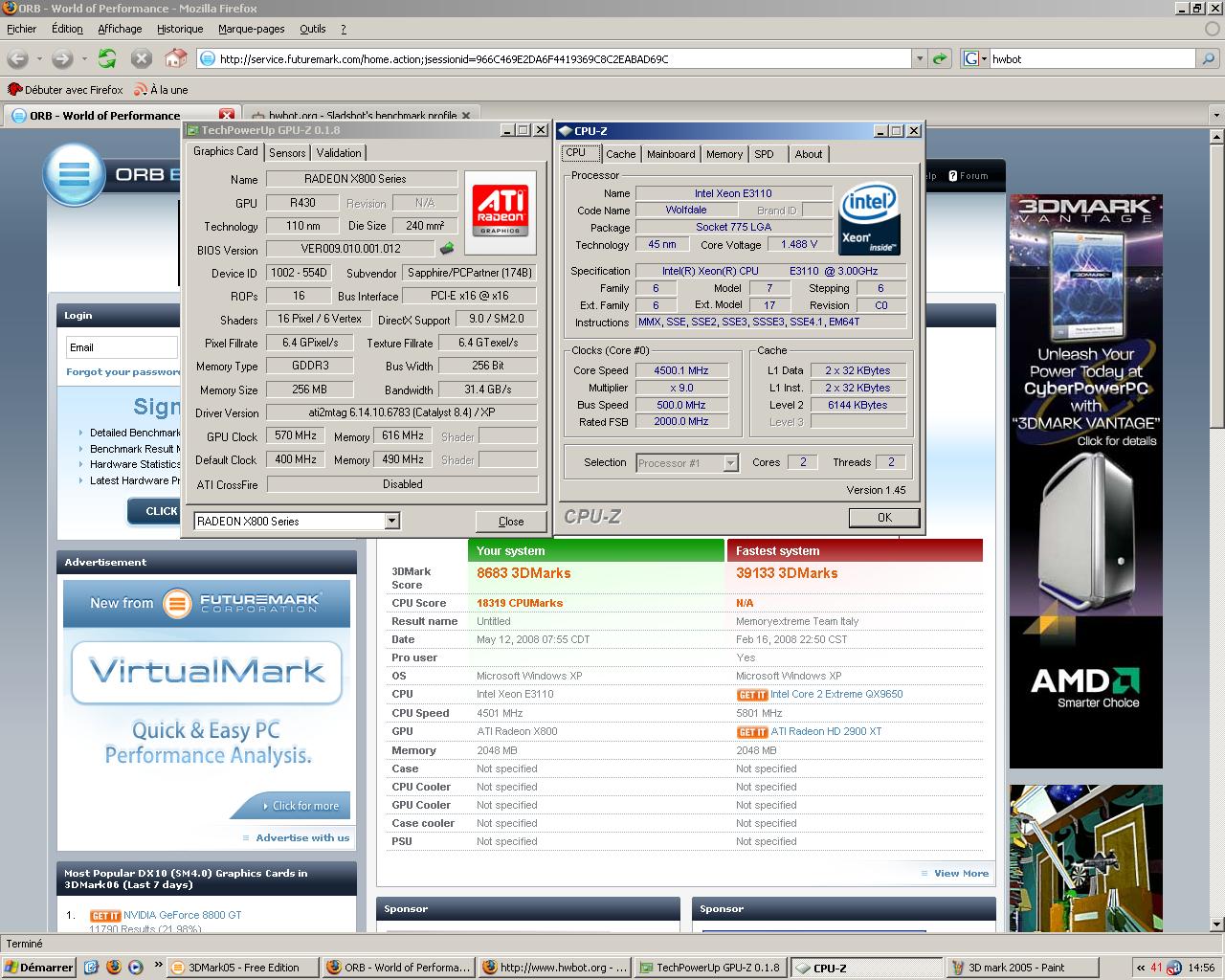
Task: Click View More link in results
Action: (961, 874)
